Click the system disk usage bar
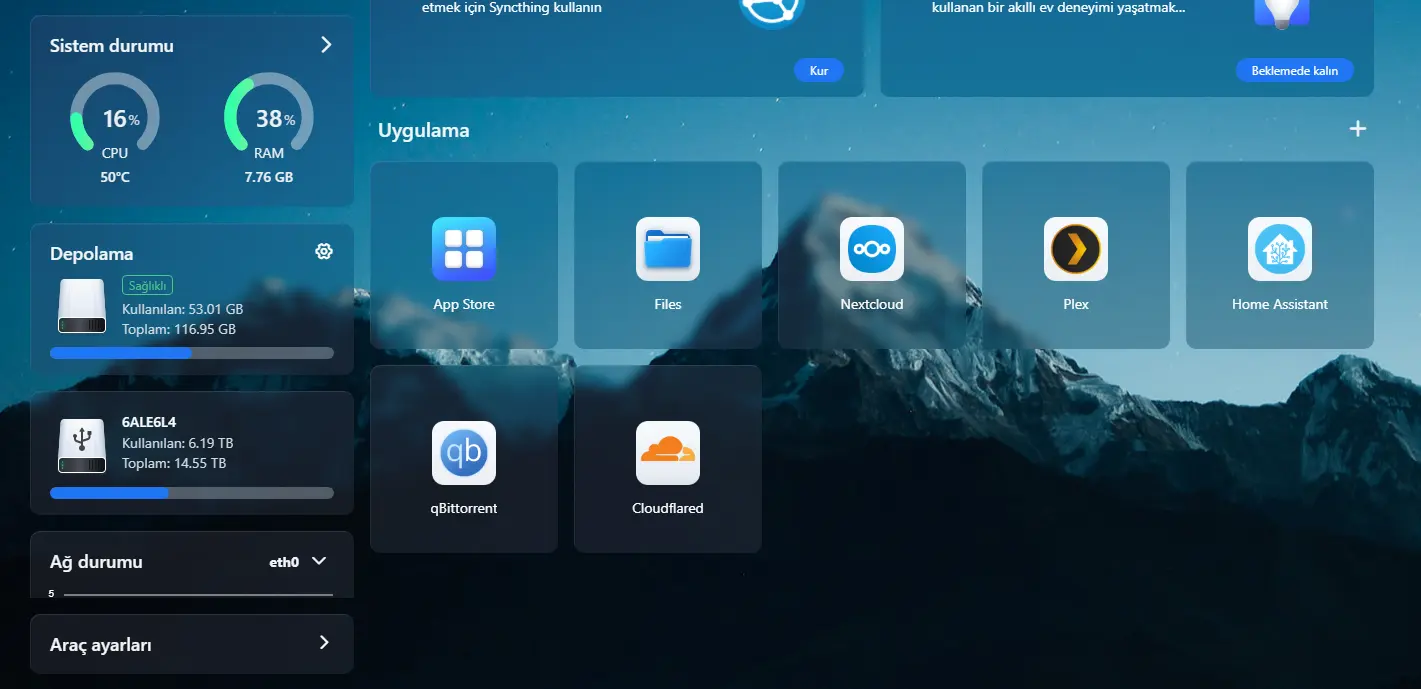The image size is (1421, 689). point(192,353)
